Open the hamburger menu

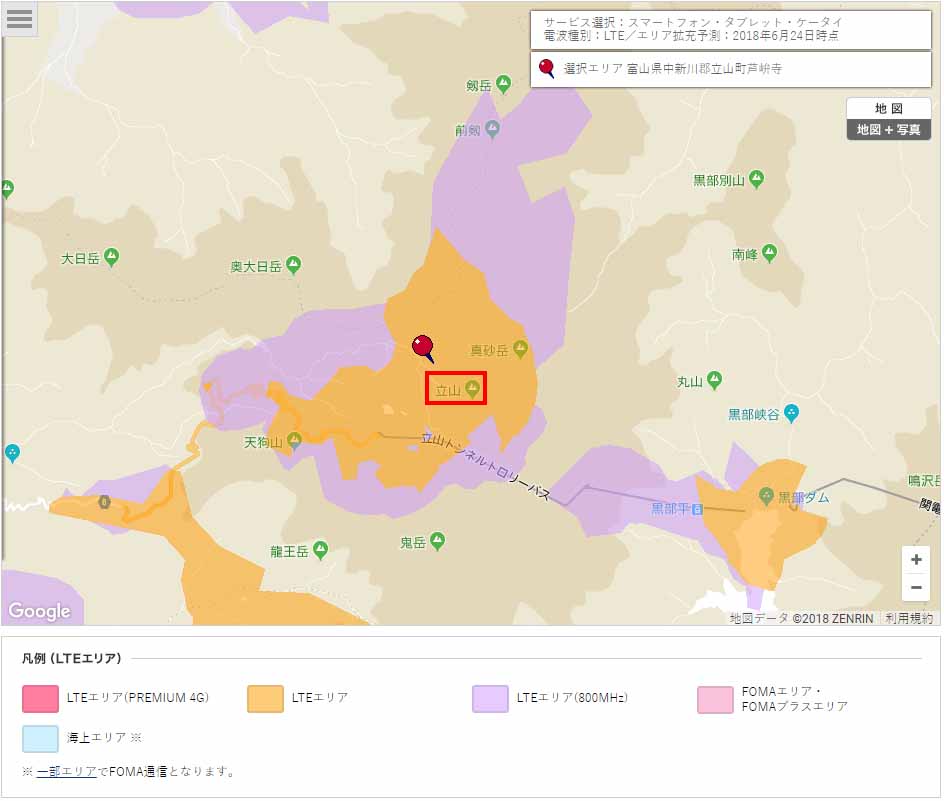coord(20,19)
